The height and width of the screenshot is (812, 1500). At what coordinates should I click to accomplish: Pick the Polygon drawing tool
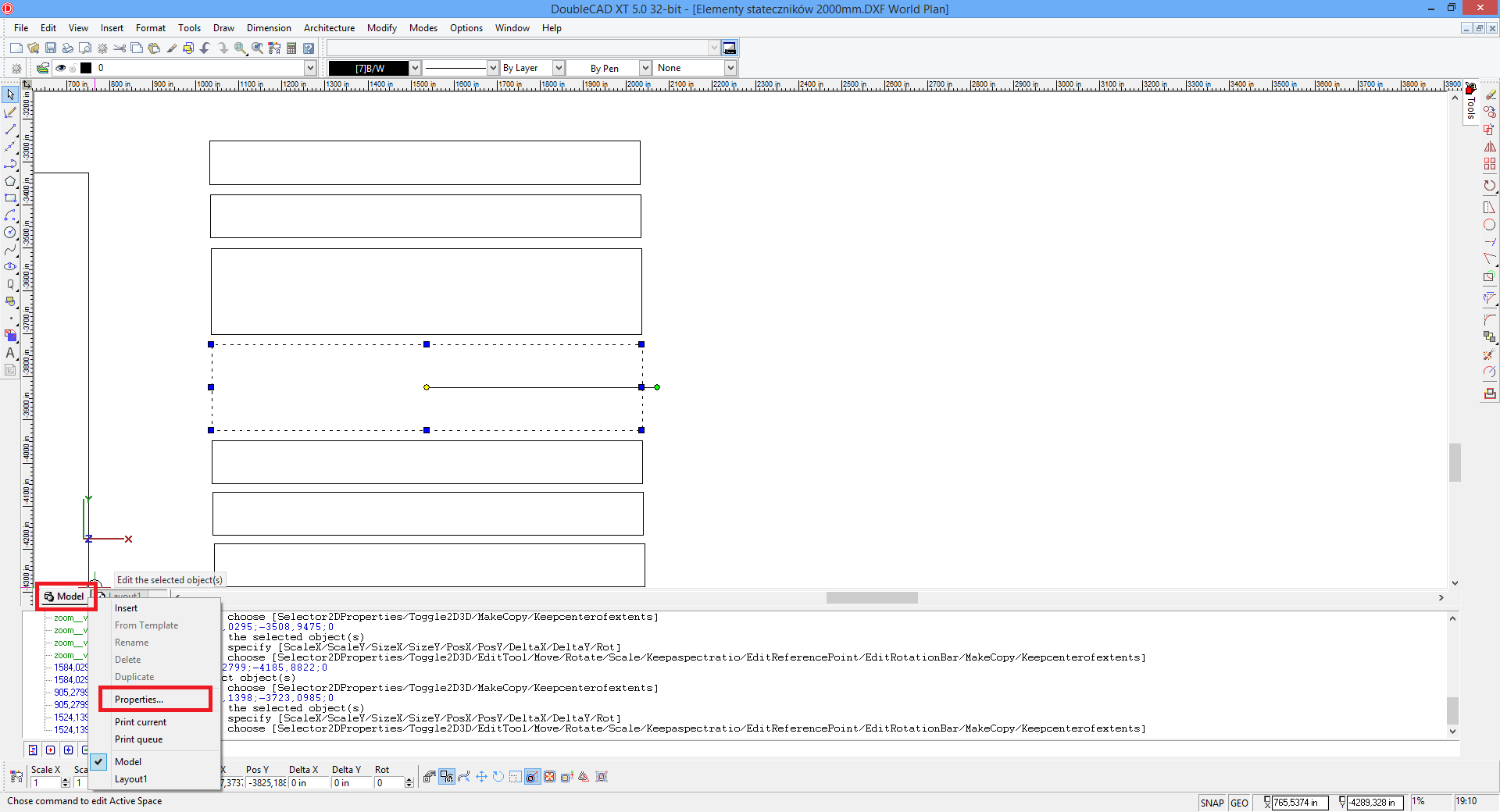pos(10,181)
